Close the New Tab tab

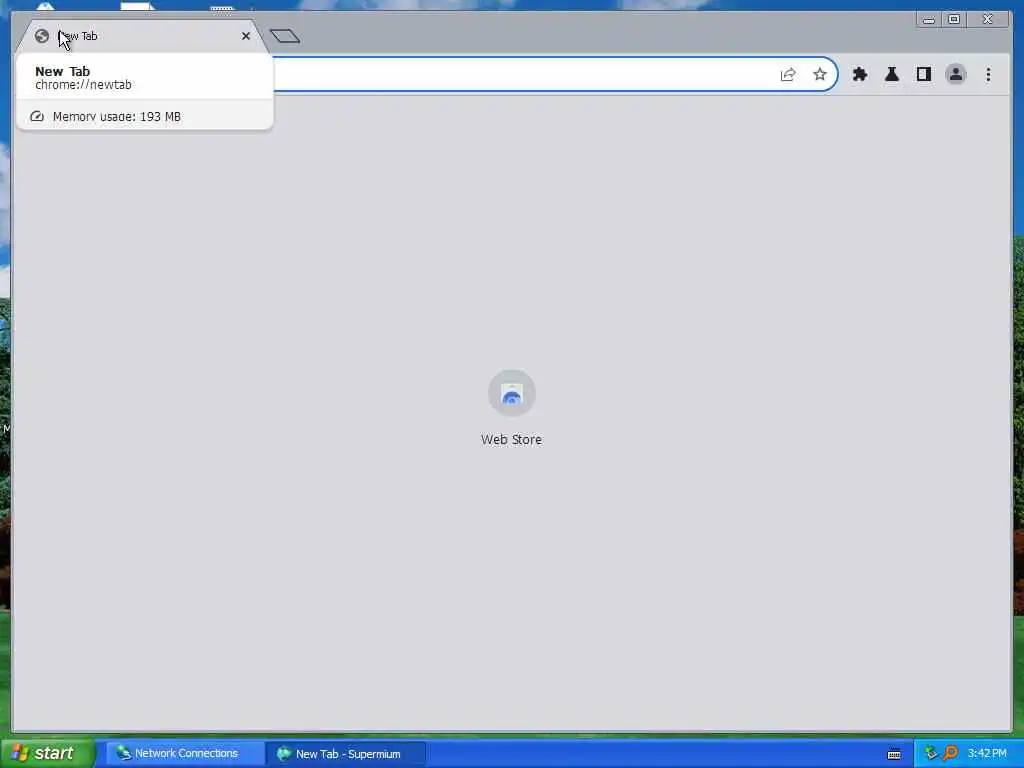click(246, 36)
